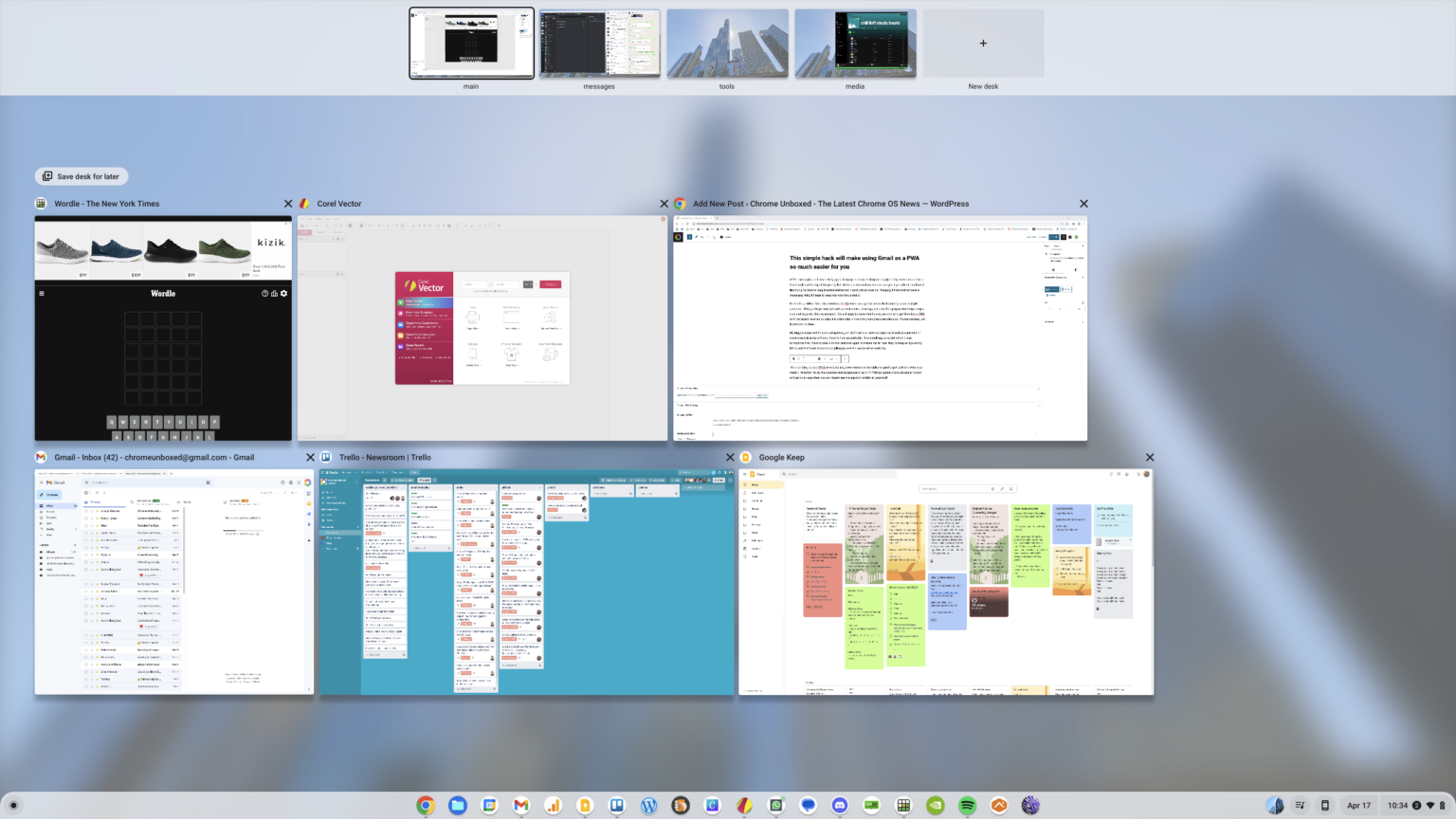The height and width of the screenshot is (819, 1456).
Task: Open the Apr 17 date calendar
Action: click(1358, 806)
